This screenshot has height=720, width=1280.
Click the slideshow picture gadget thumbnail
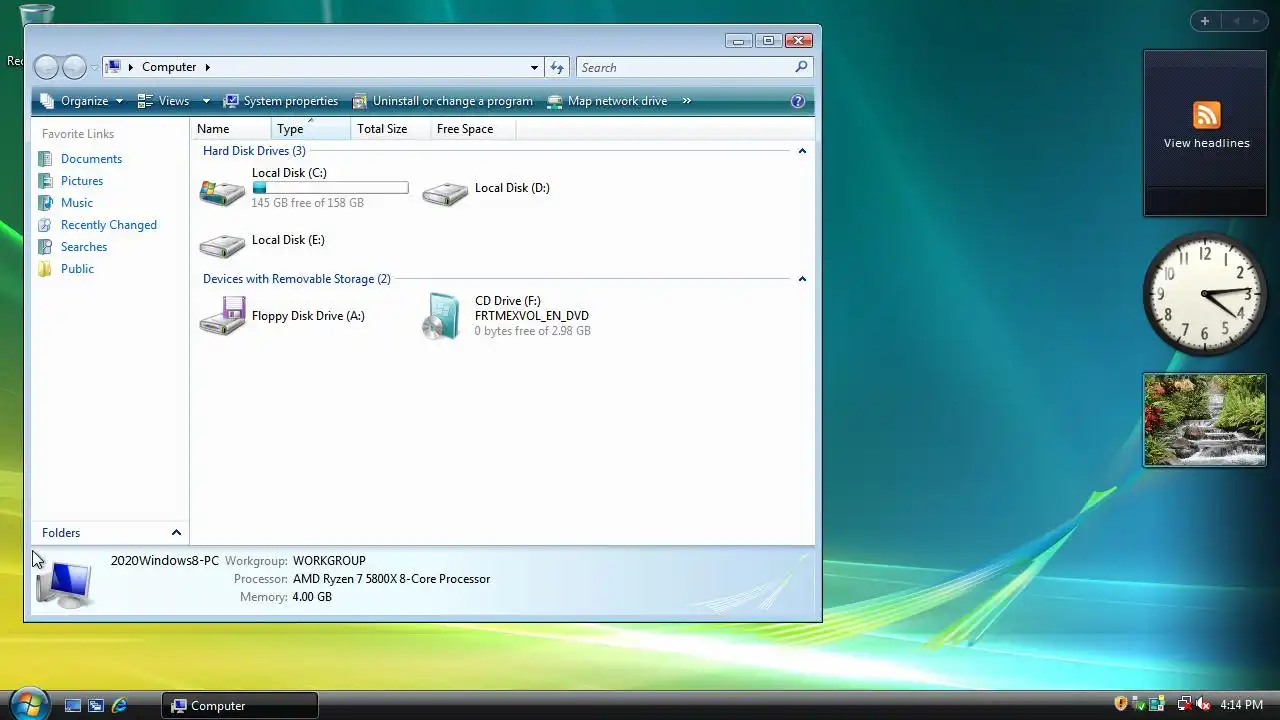point(1205,420)
